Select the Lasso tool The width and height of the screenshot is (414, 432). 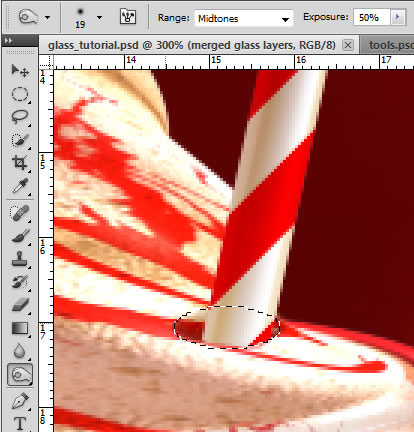point(20,117)
